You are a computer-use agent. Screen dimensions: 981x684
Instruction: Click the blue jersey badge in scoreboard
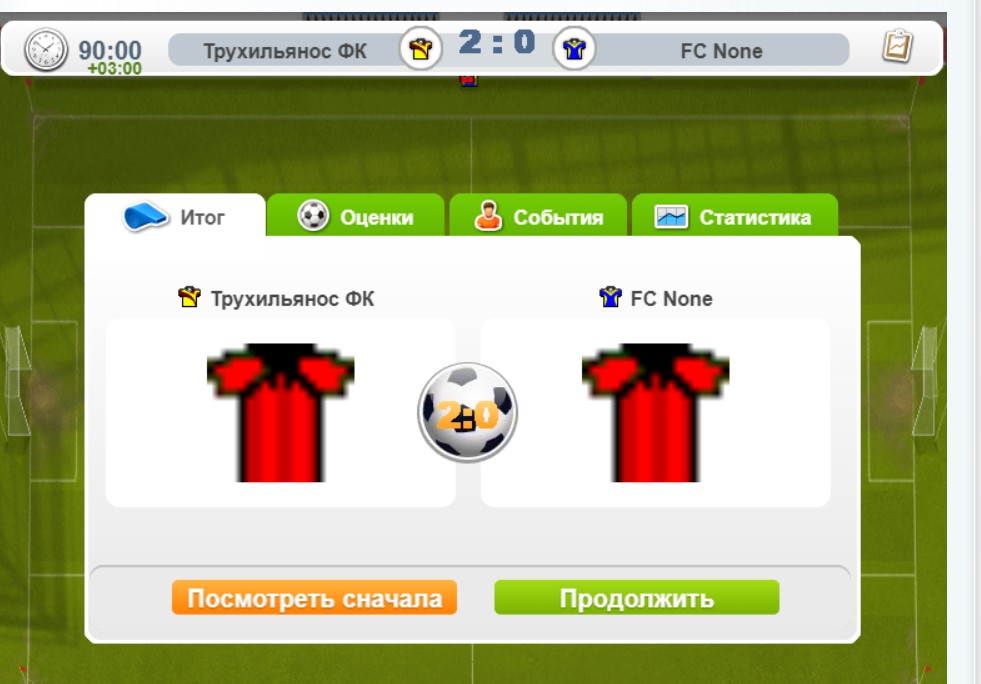click(x=574, y=48)
